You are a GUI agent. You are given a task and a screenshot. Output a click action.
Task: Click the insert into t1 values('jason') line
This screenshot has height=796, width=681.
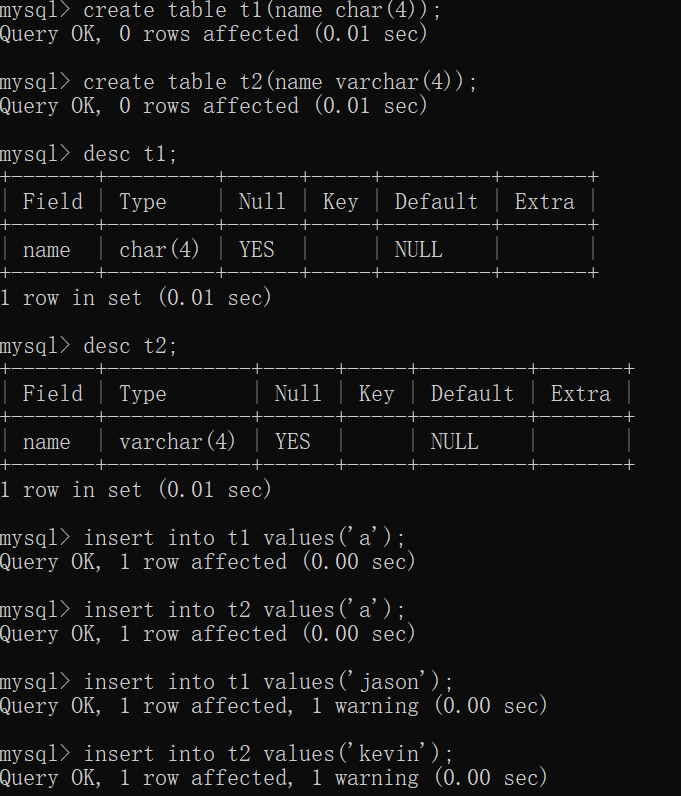tap(268, 683)
